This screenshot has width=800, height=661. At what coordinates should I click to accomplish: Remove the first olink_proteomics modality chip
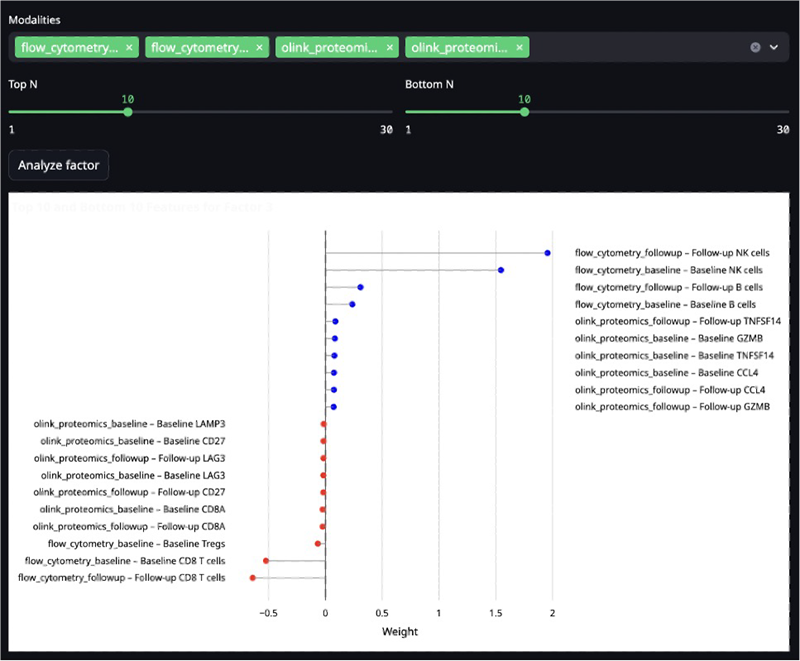389,47
